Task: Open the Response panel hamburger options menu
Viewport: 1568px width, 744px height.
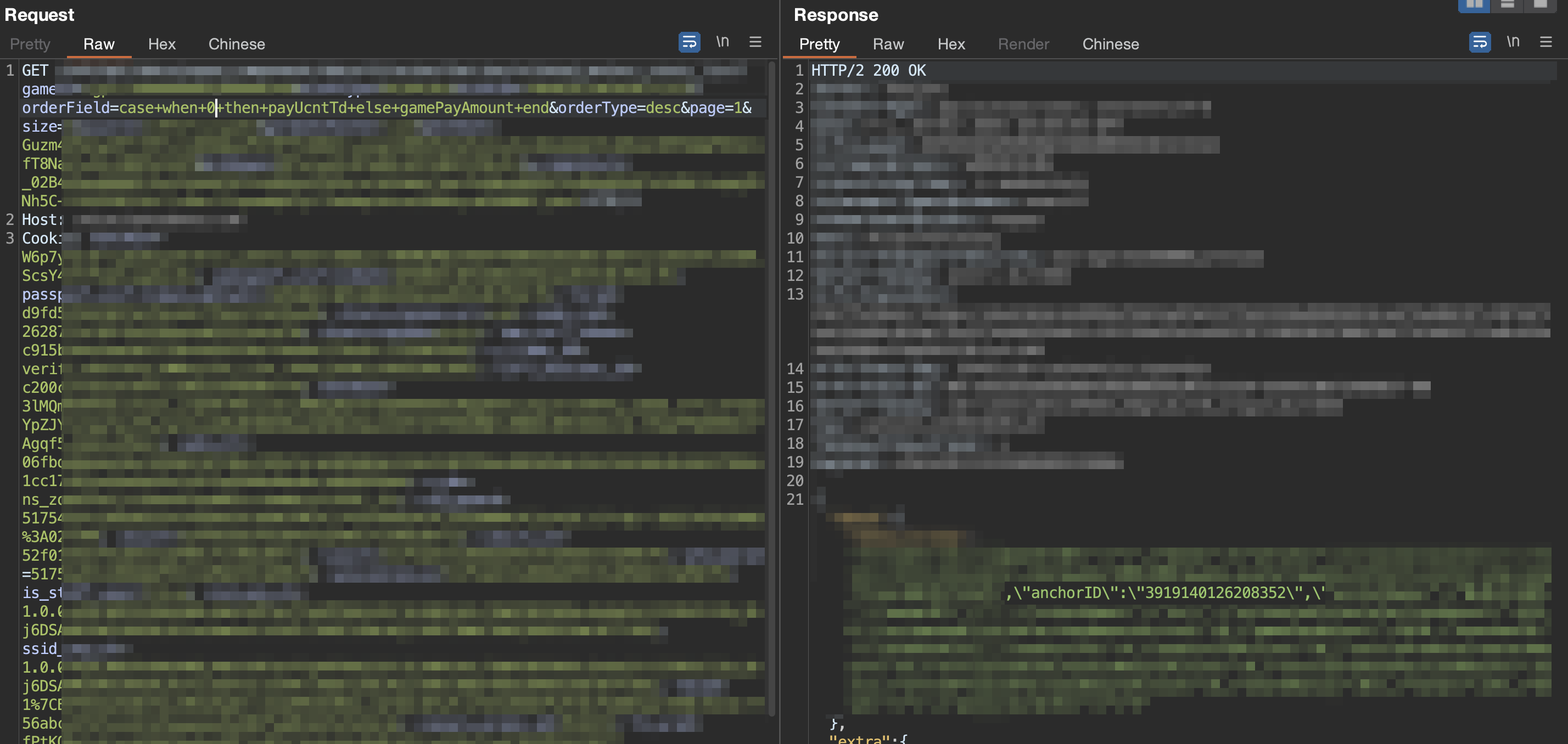Action: click(x=1546, y=42)
